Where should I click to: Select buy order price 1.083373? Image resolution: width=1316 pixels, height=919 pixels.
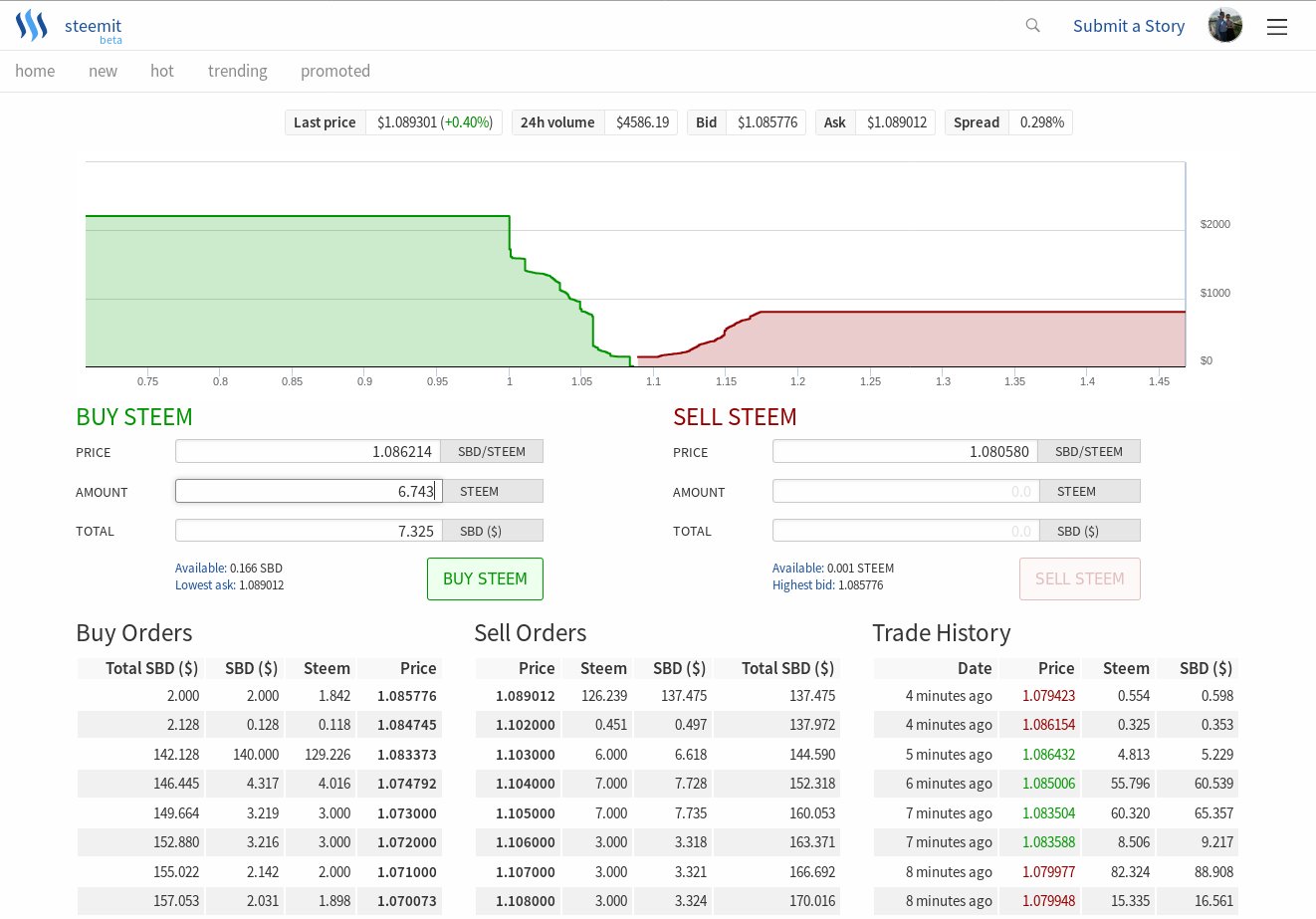(x=407, y=755)
